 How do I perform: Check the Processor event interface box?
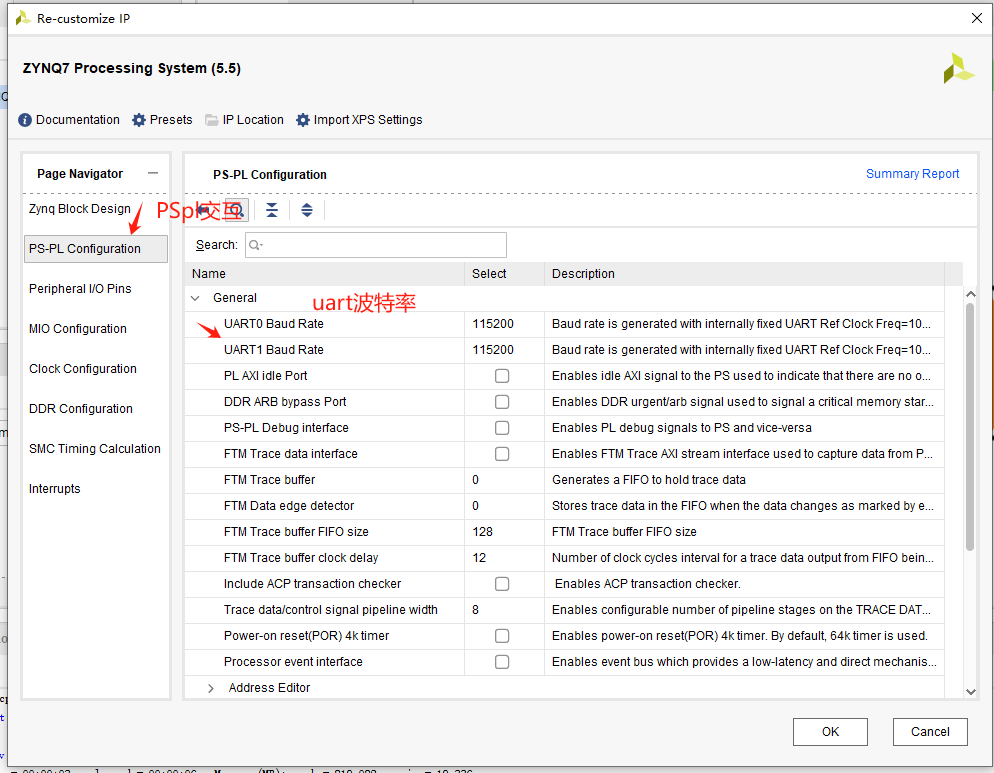tap(502, 662)
